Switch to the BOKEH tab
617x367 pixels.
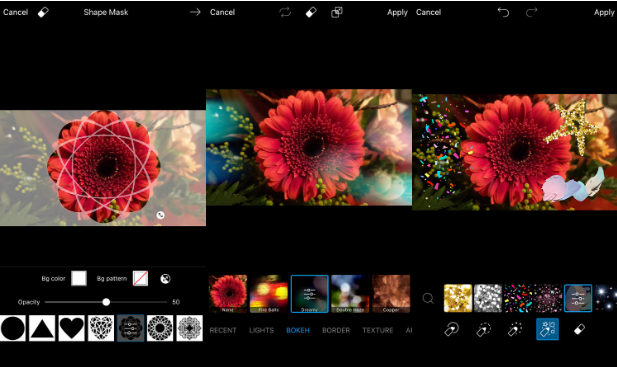click(298, 330)
